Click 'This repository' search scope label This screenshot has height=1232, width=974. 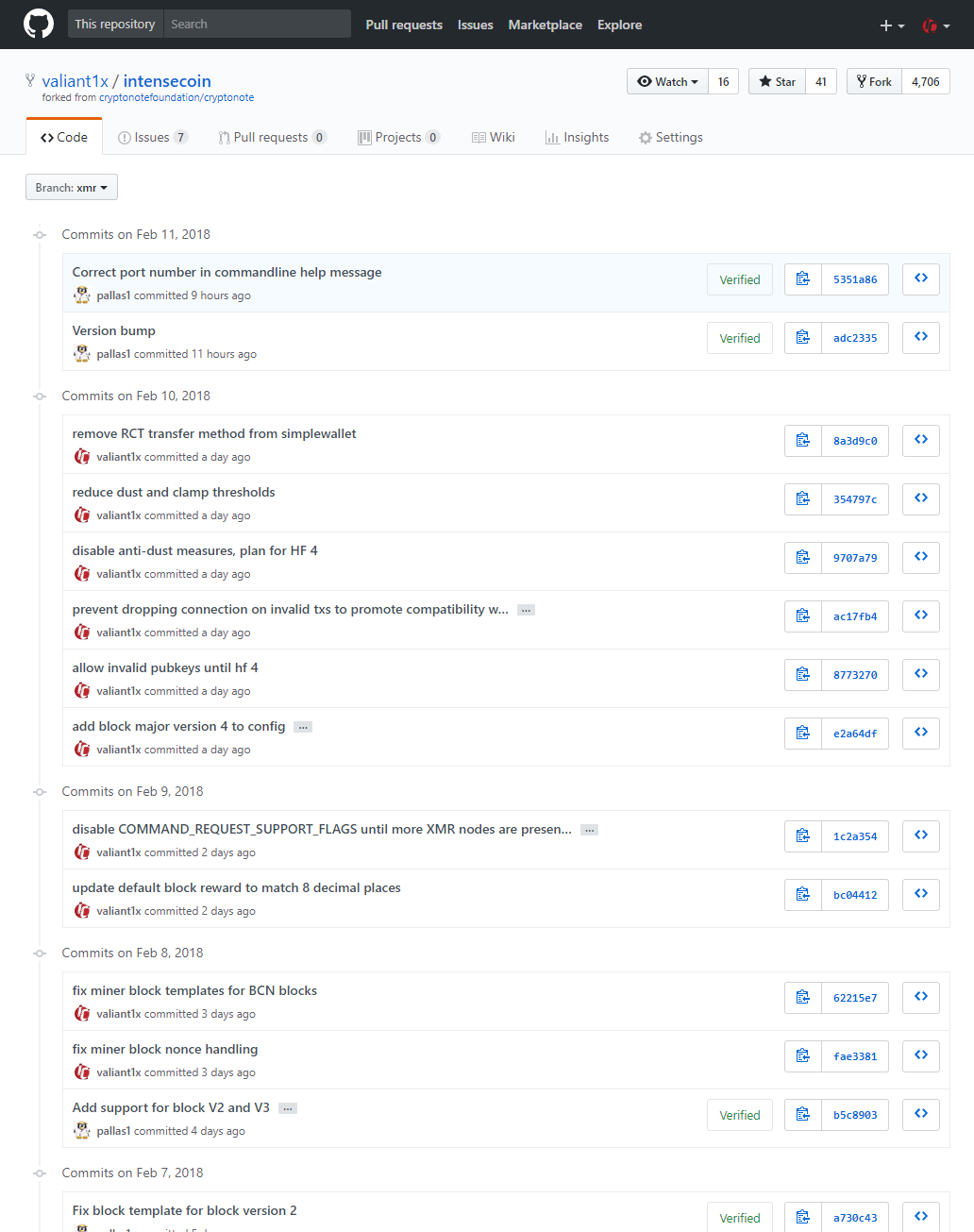click(x=115, y=25)
